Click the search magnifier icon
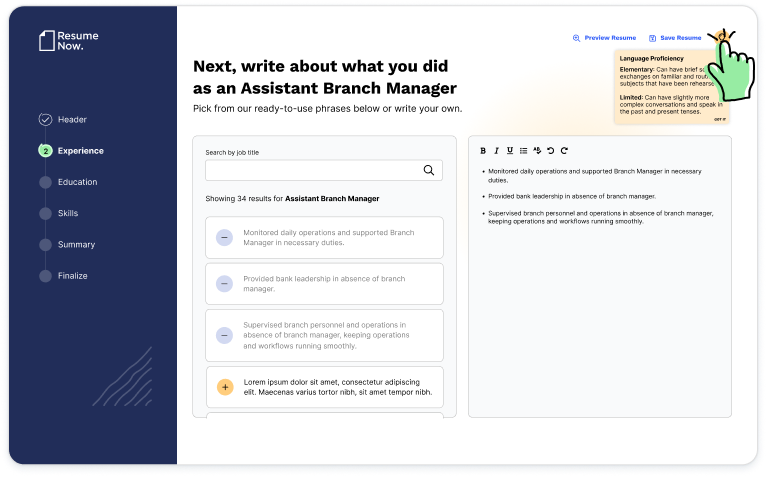The image size is (766, 477). [429, 170]
